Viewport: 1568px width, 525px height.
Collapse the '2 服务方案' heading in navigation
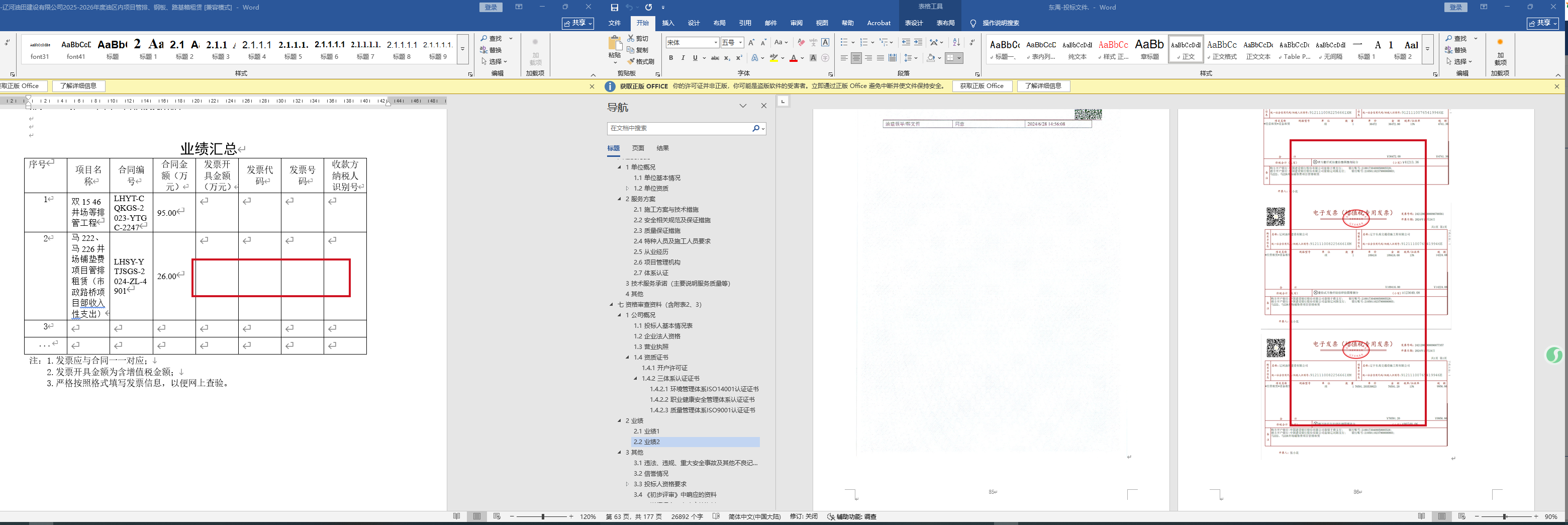pyautogui.click(x=620, y=199)
